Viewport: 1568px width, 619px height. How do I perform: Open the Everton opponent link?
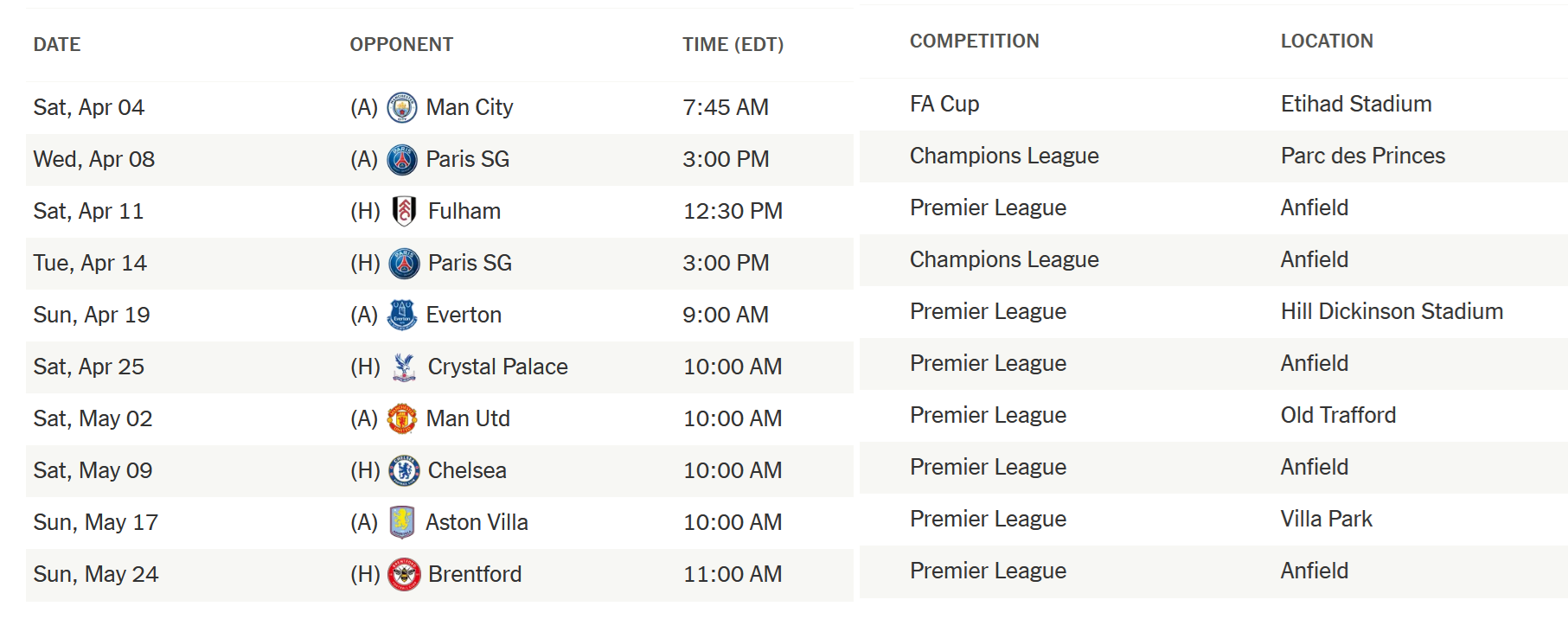tap(464, 315)
